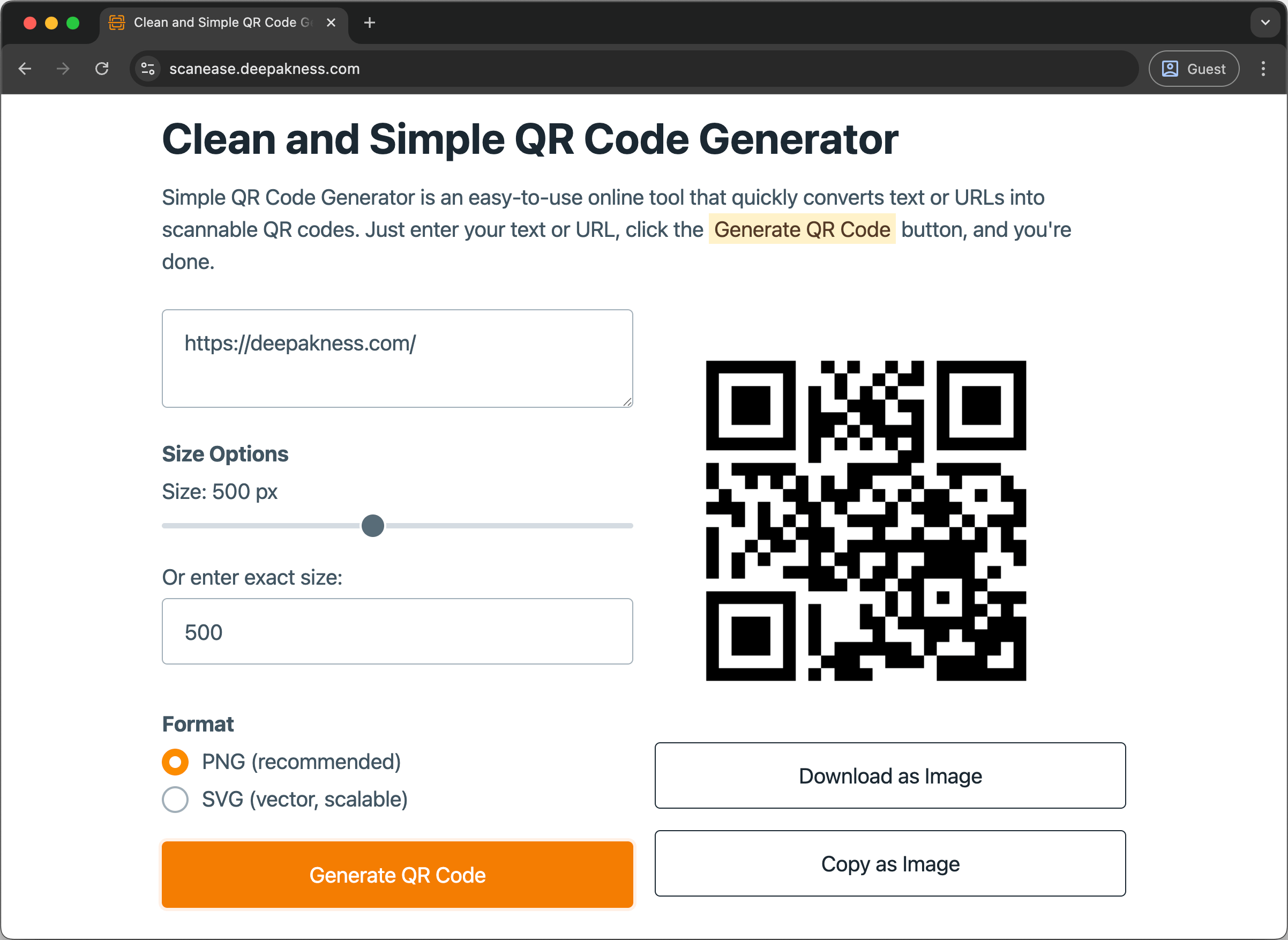Click the generated QR code image
The image size is (1288, 940).
tap(866, 520)
